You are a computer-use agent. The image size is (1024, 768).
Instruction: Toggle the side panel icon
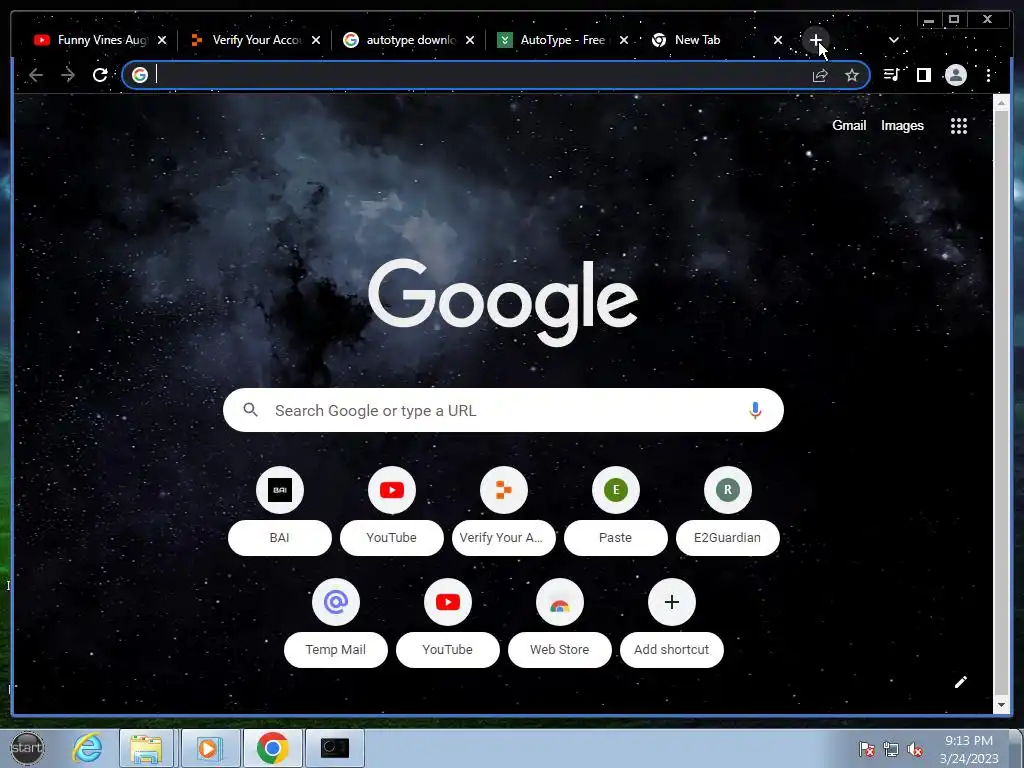pos(923,75)
